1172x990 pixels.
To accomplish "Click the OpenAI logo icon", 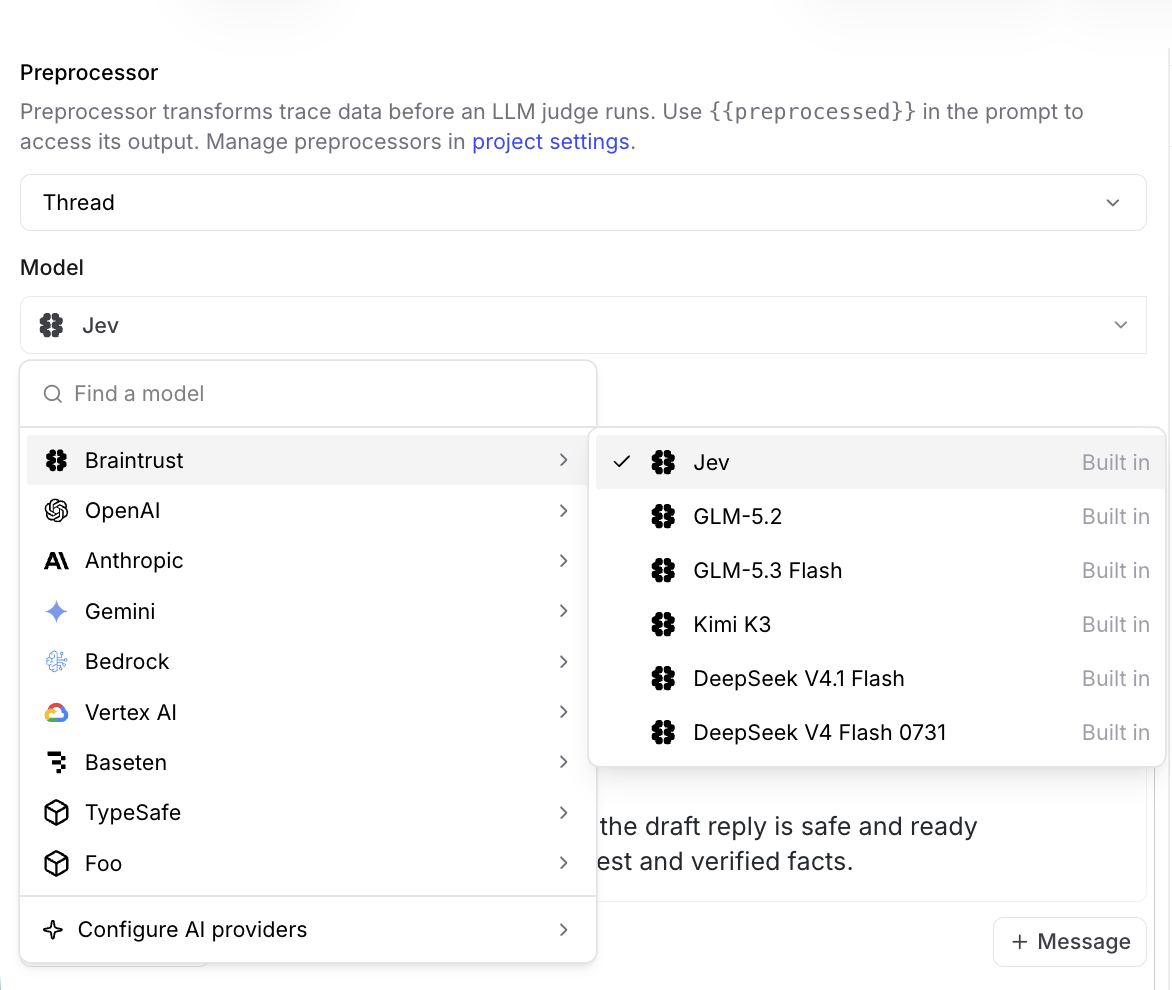I will pyautogui.click(x=56, y=510).
